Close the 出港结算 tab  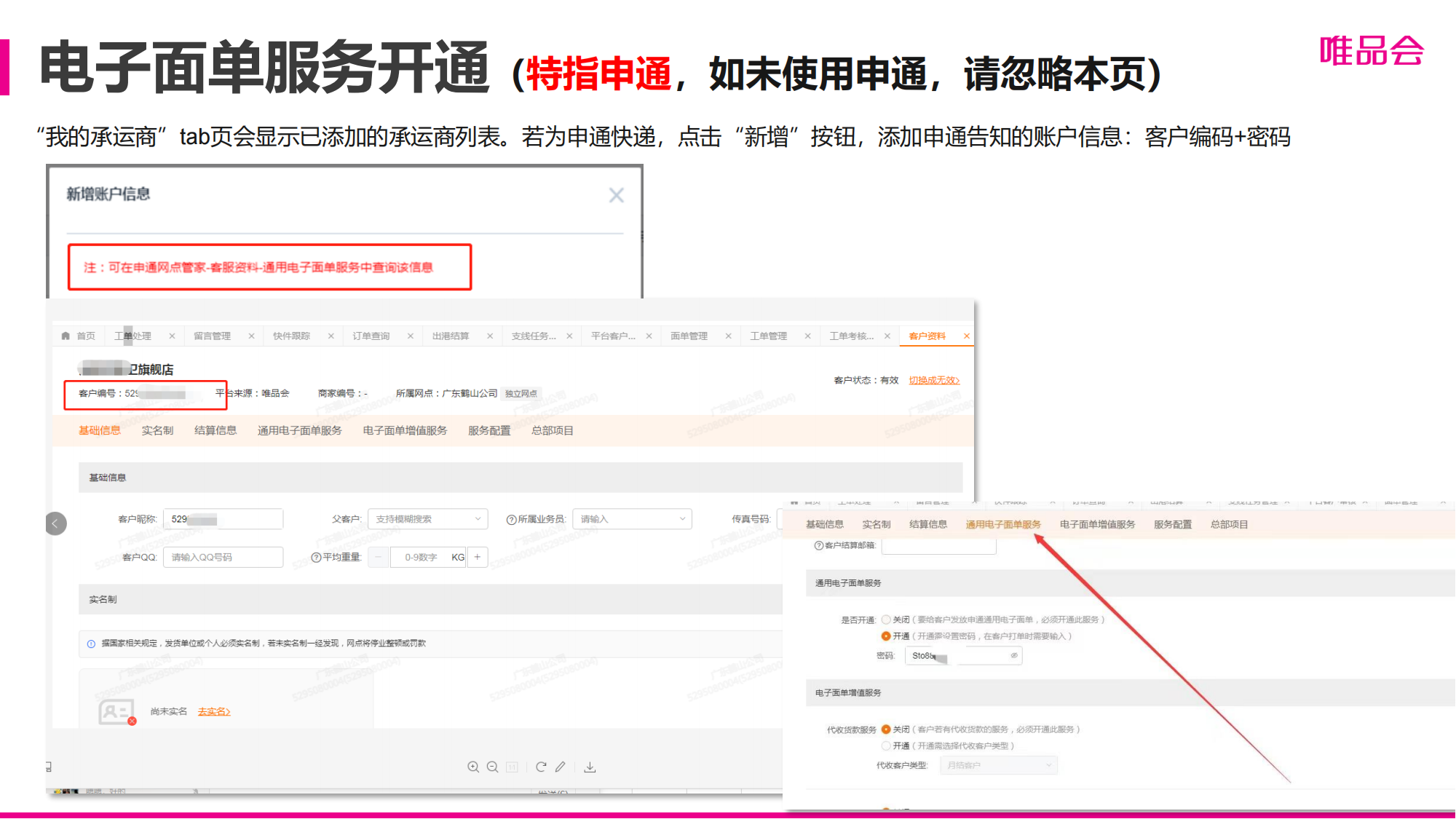tap(490, 336)
